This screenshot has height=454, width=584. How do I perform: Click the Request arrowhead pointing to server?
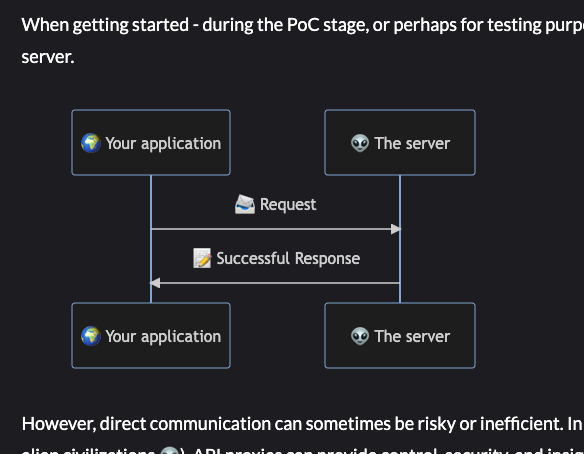(396, 229)
